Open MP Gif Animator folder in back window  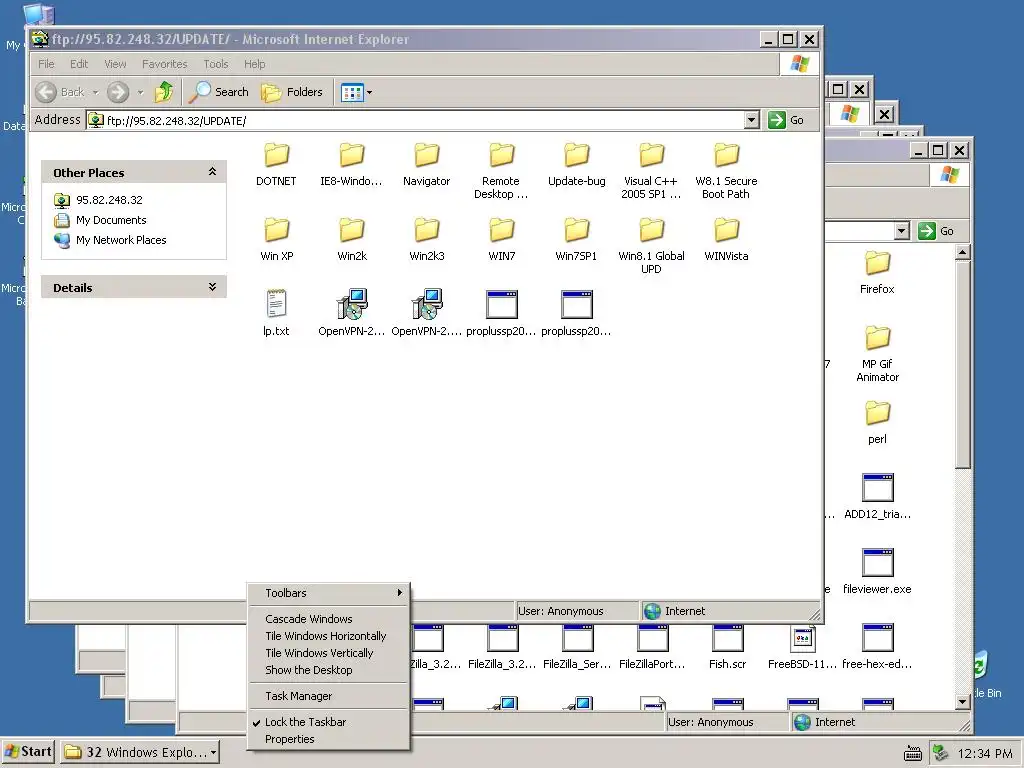(x=877, y=353)
